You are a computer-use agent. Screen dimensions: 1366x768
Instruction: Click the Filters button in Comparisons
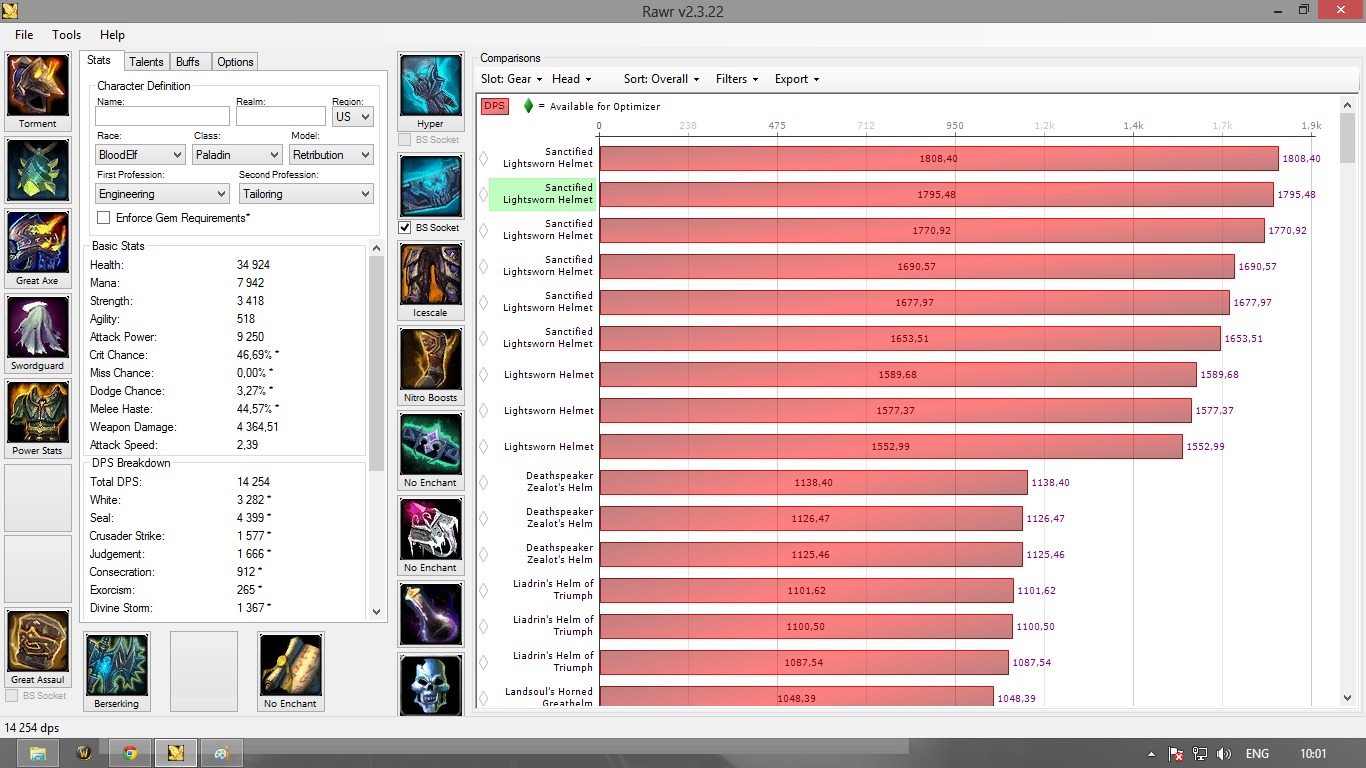coord(736,79)
